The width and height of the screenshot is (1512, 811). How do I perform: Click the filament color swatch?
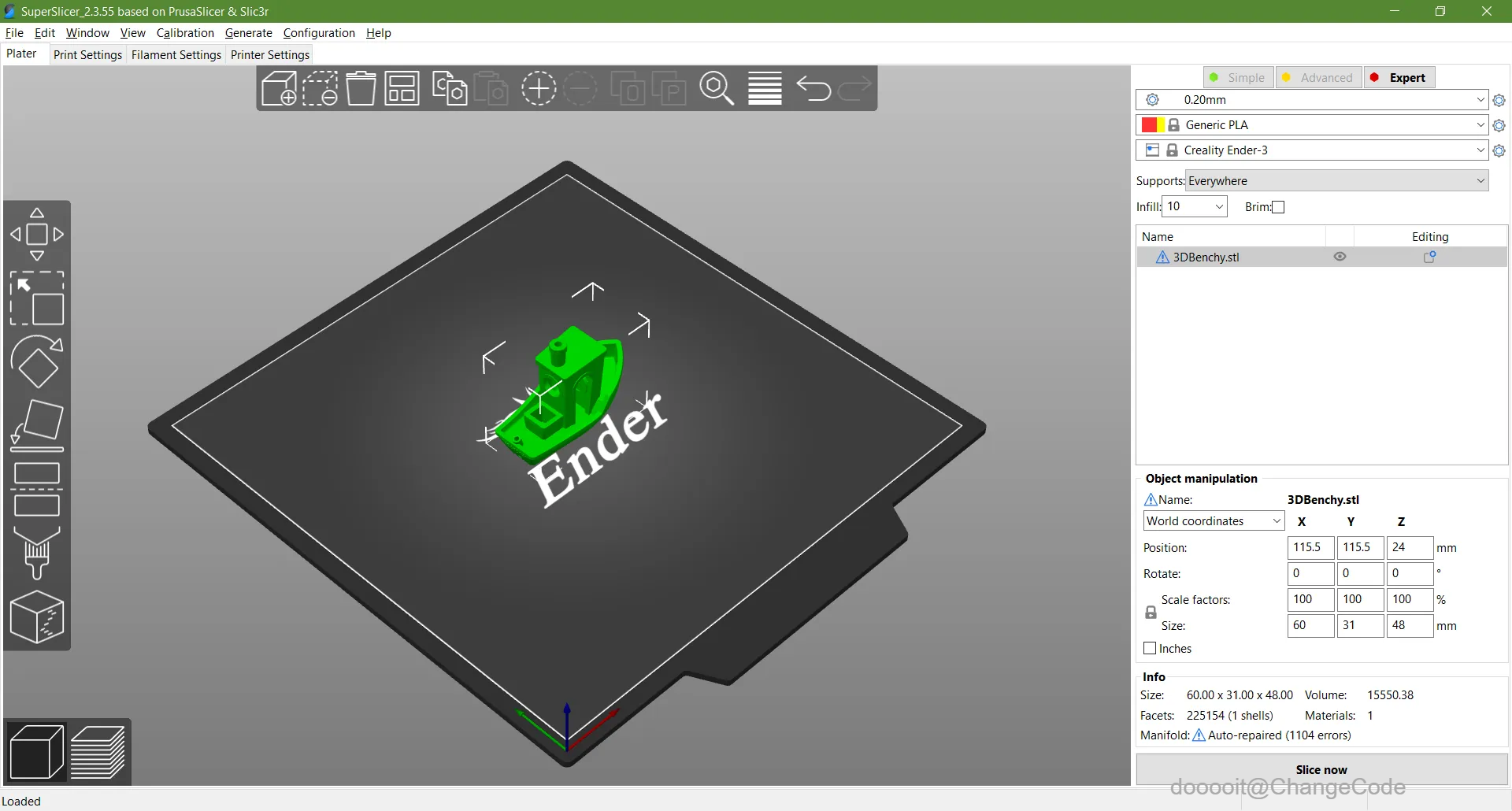(1153, 125)
